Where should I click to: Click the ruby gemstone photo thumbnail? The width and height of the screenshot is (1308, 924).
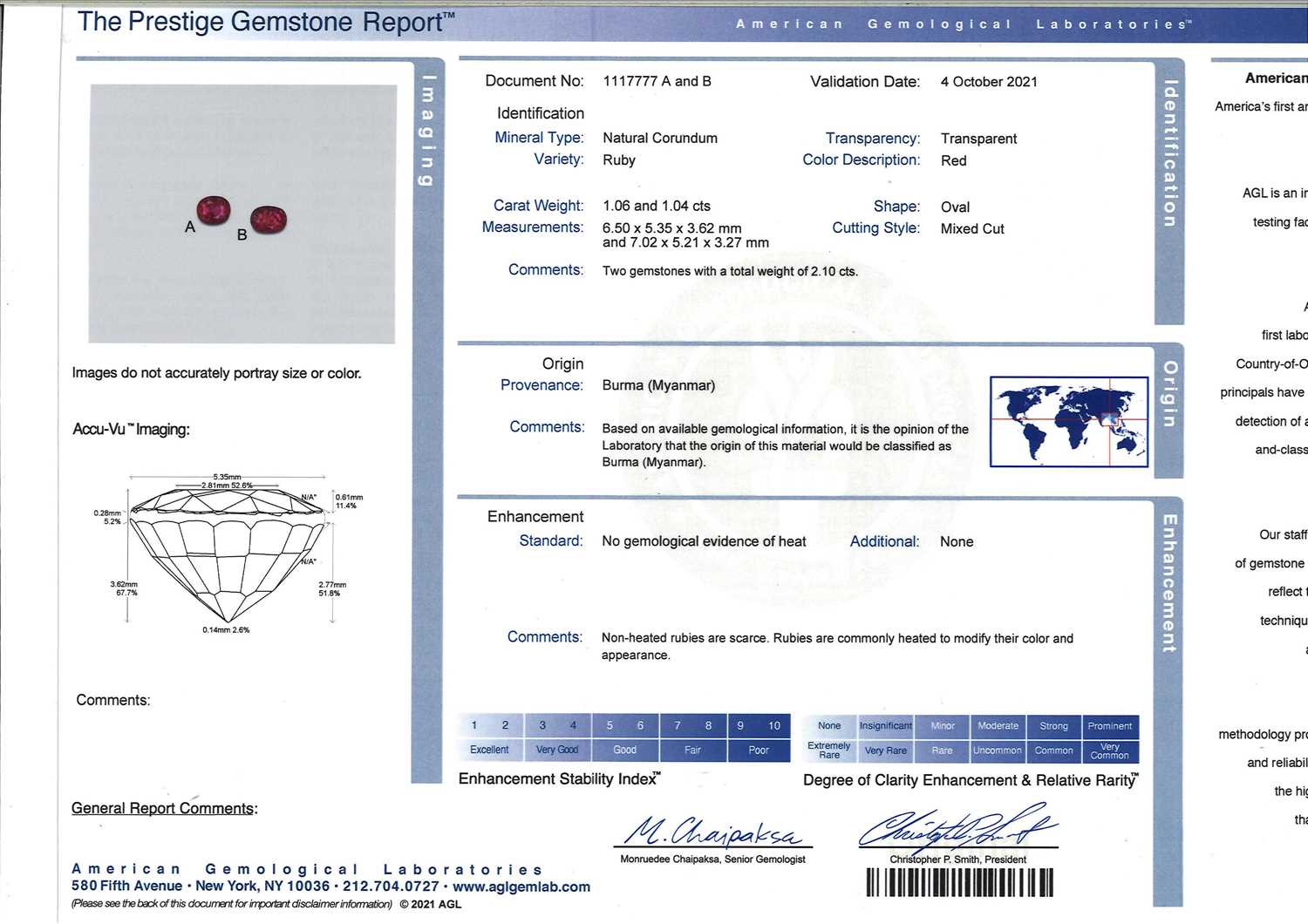click(x=242, y=214)
